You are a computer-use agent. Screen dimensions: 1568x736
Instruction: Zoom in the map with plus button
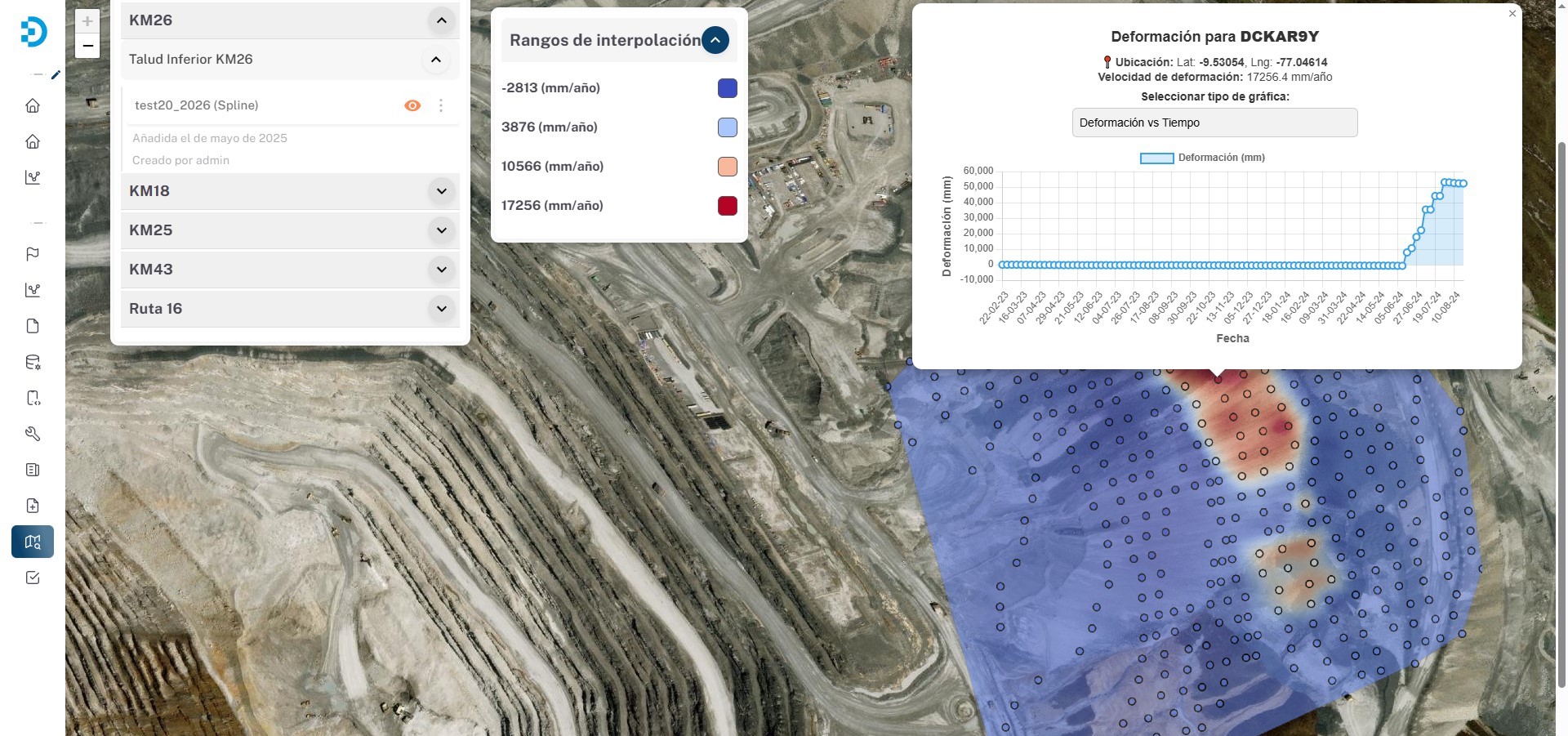(87, 21)
